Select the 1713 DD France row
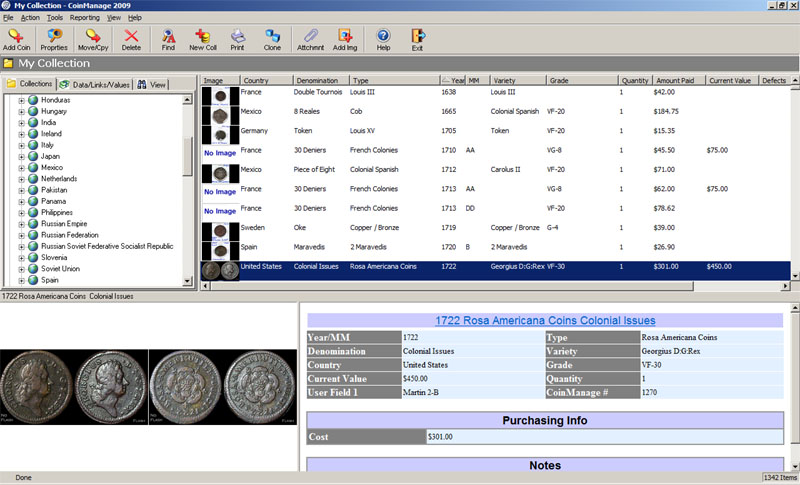The image size is (800, 485). (496, 212)
